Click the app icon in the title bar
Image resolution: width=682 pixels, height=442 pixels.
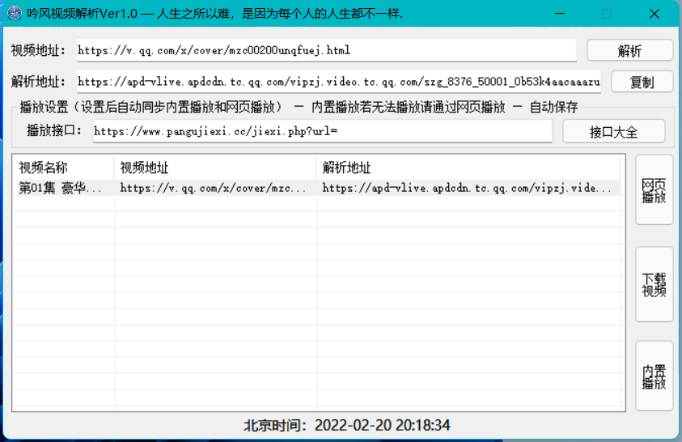(14, 15)
